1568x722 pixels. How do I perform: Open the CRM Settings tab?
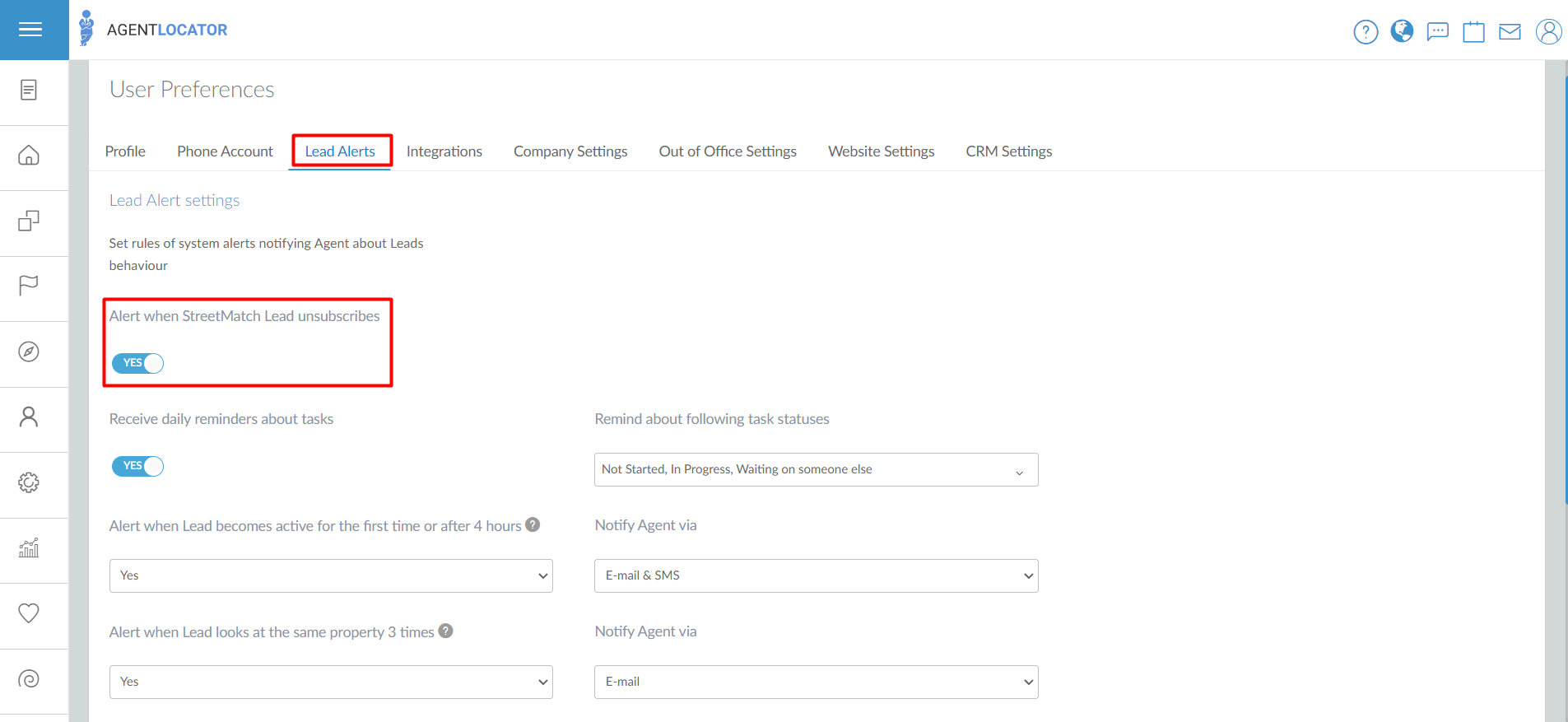click(x=1009, y=151)
